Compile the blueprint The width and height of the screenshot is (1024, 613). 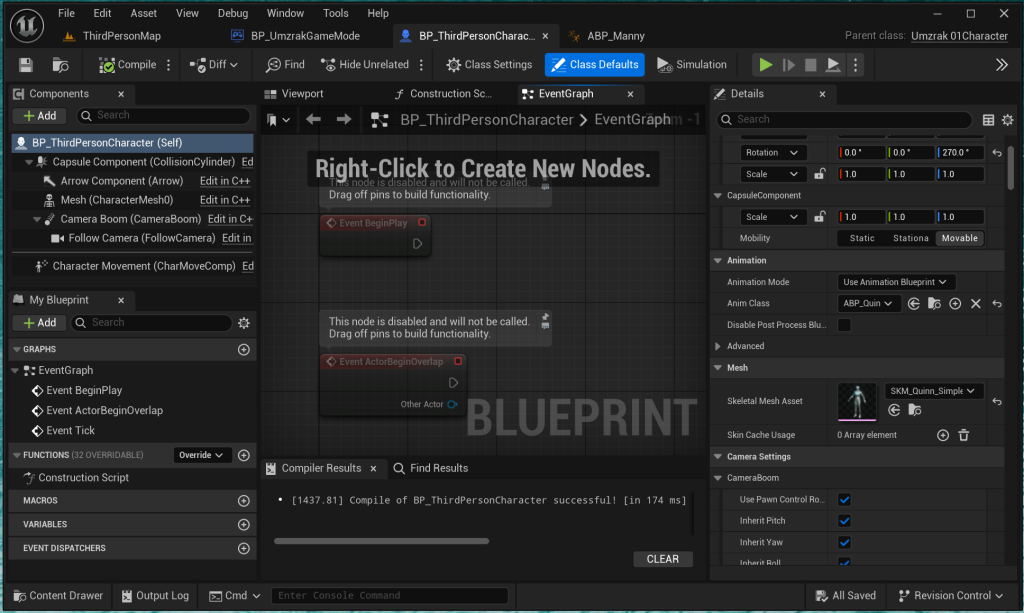[127, 65]
